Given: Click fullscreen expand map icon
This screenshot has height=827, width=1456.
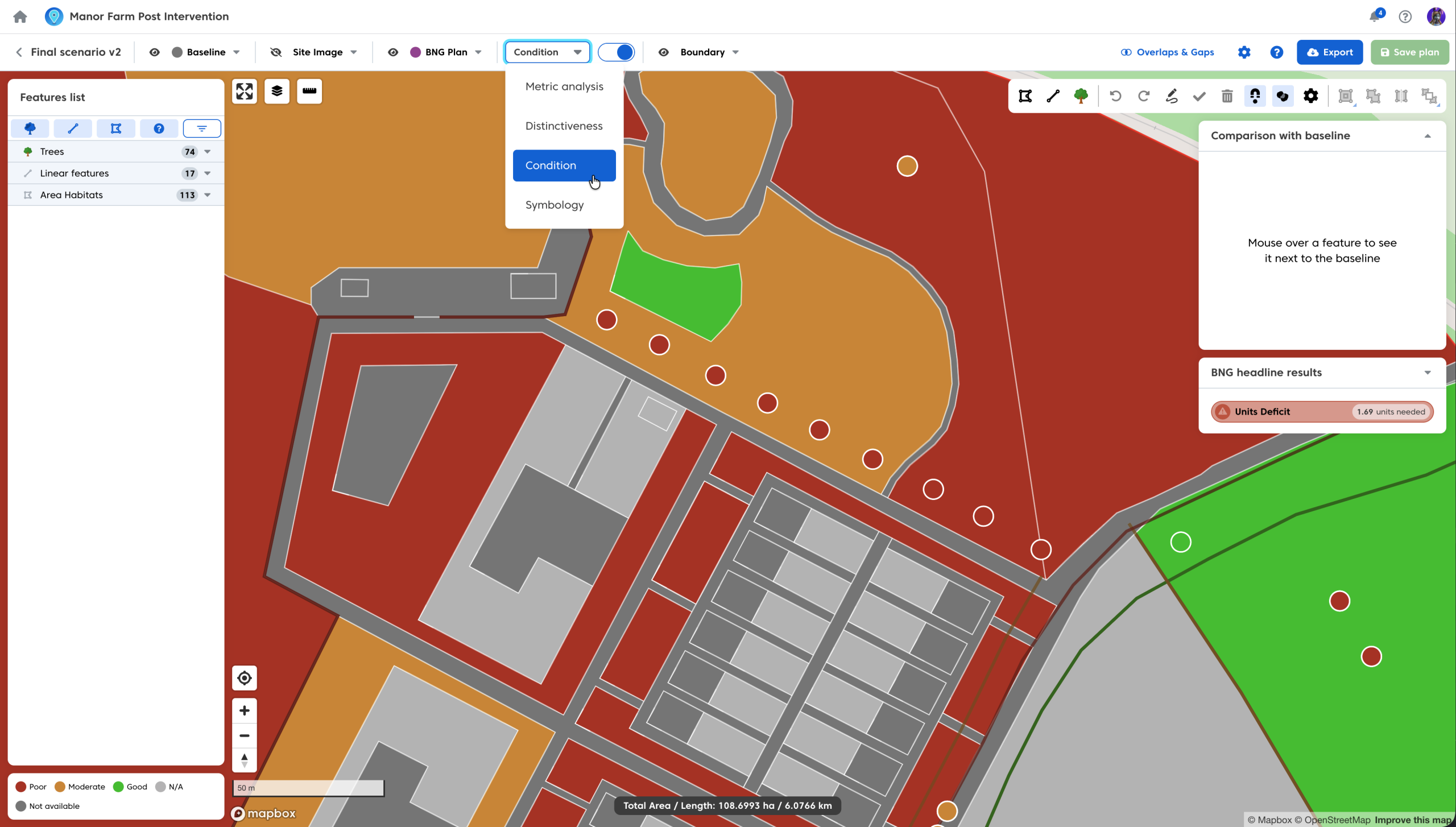Looking at the screenshot, I should tap(245, 92).
